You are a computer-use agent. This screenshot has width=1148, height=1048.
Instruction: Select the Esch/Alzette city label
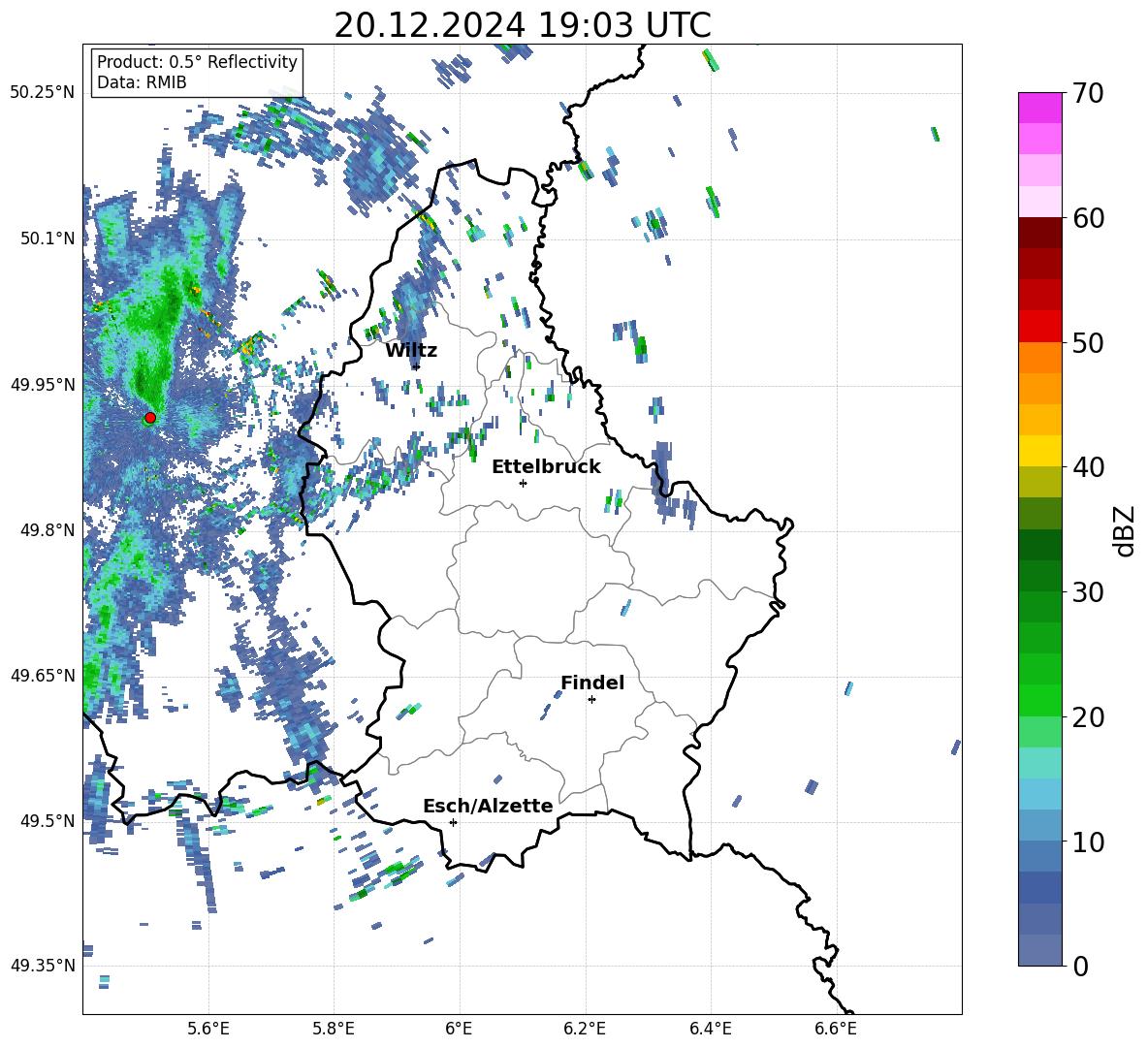489,806
